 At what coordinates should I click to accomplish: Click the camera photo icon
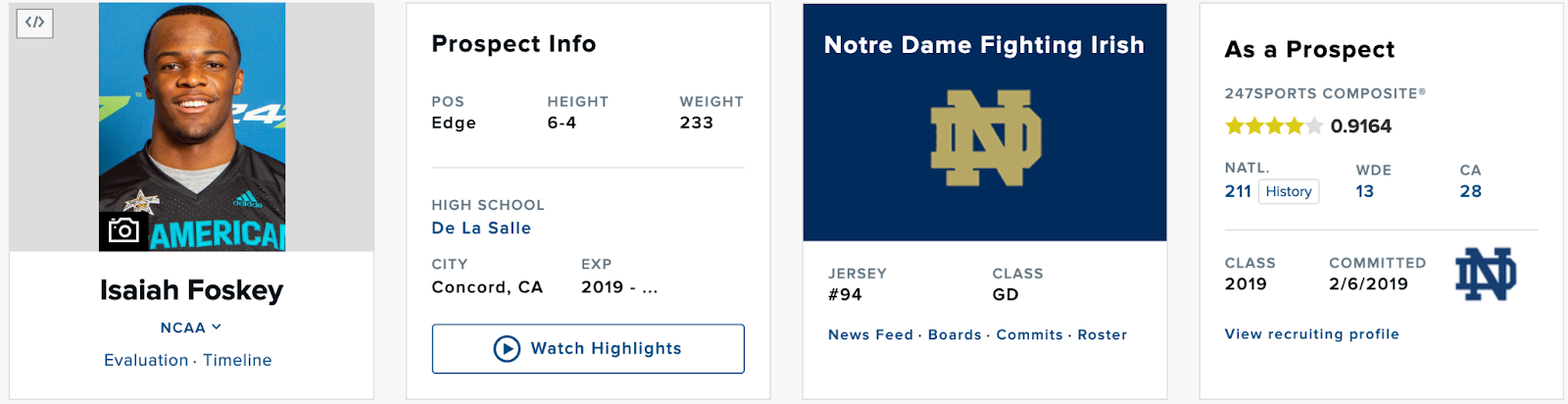click(123, 230)
